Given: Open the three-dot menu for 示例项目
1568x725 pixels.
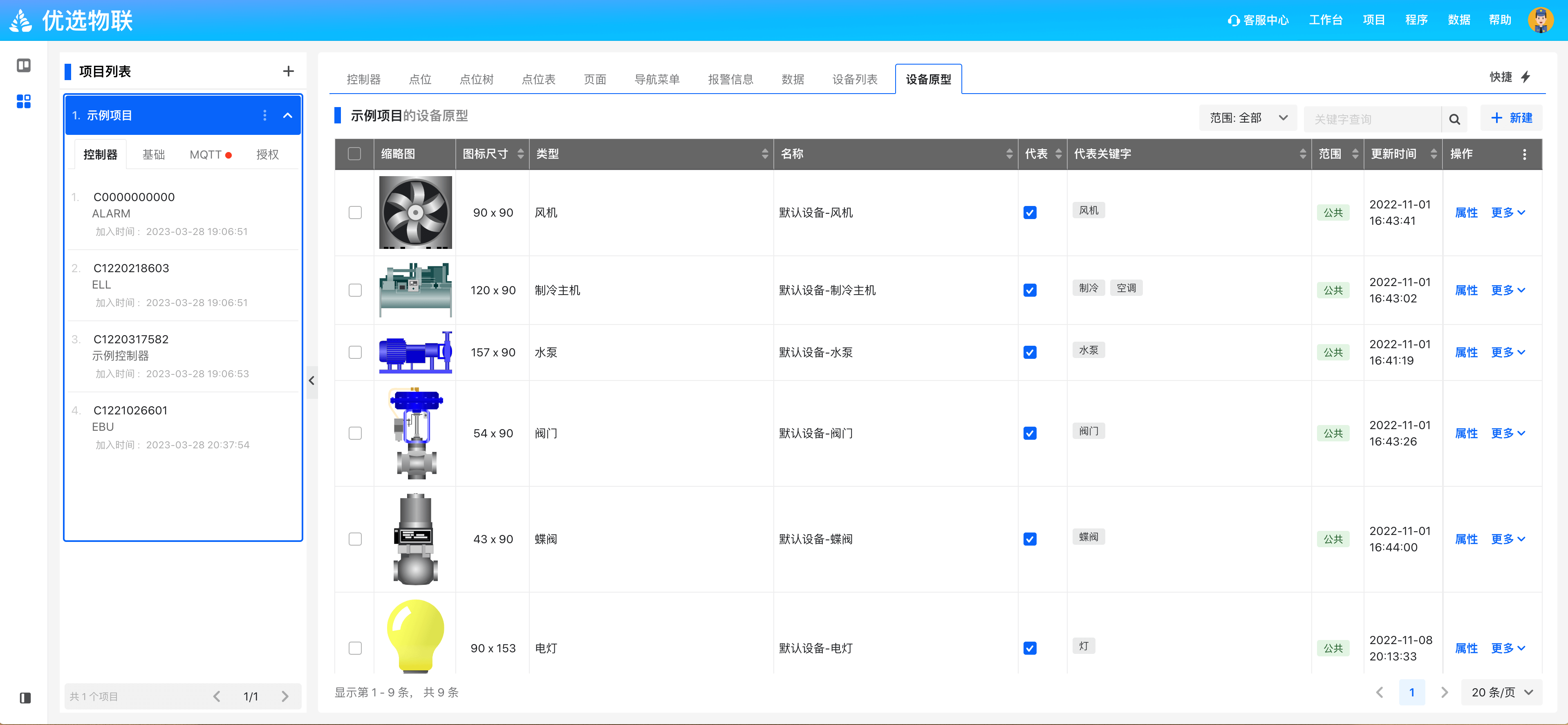Looking at the screenshot, I should (x=264, y=115).
